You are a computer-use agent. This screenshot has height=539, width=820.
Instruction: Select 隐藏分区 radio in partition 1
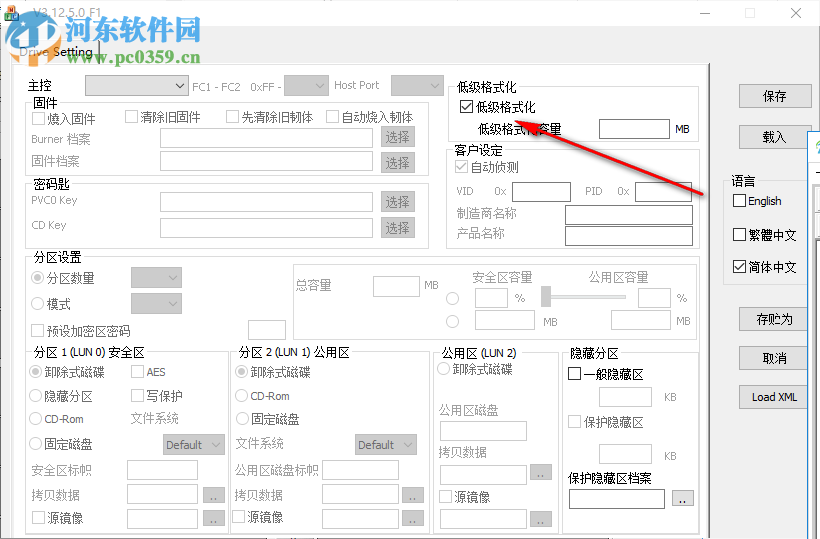point(36,396)
